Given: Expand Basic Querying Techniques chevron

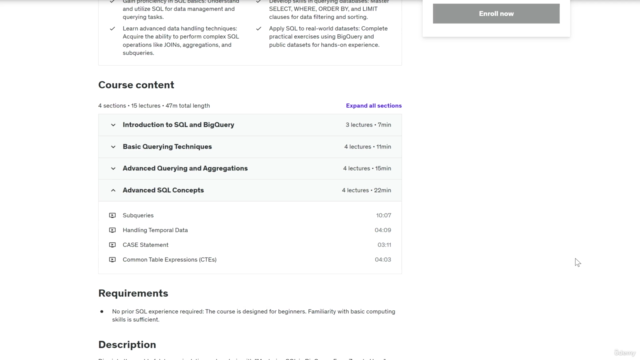Looking at the screenshot, I should coord(113,147).
